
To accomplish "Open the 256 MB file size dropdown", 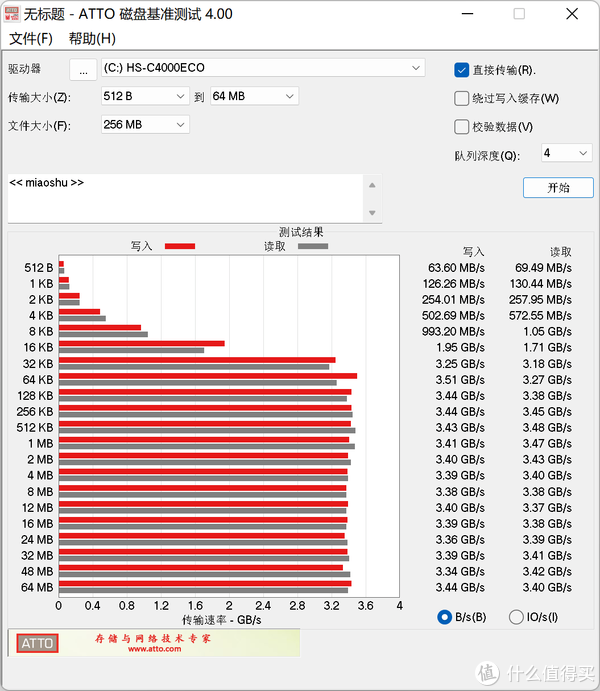I will coord(145,125).
